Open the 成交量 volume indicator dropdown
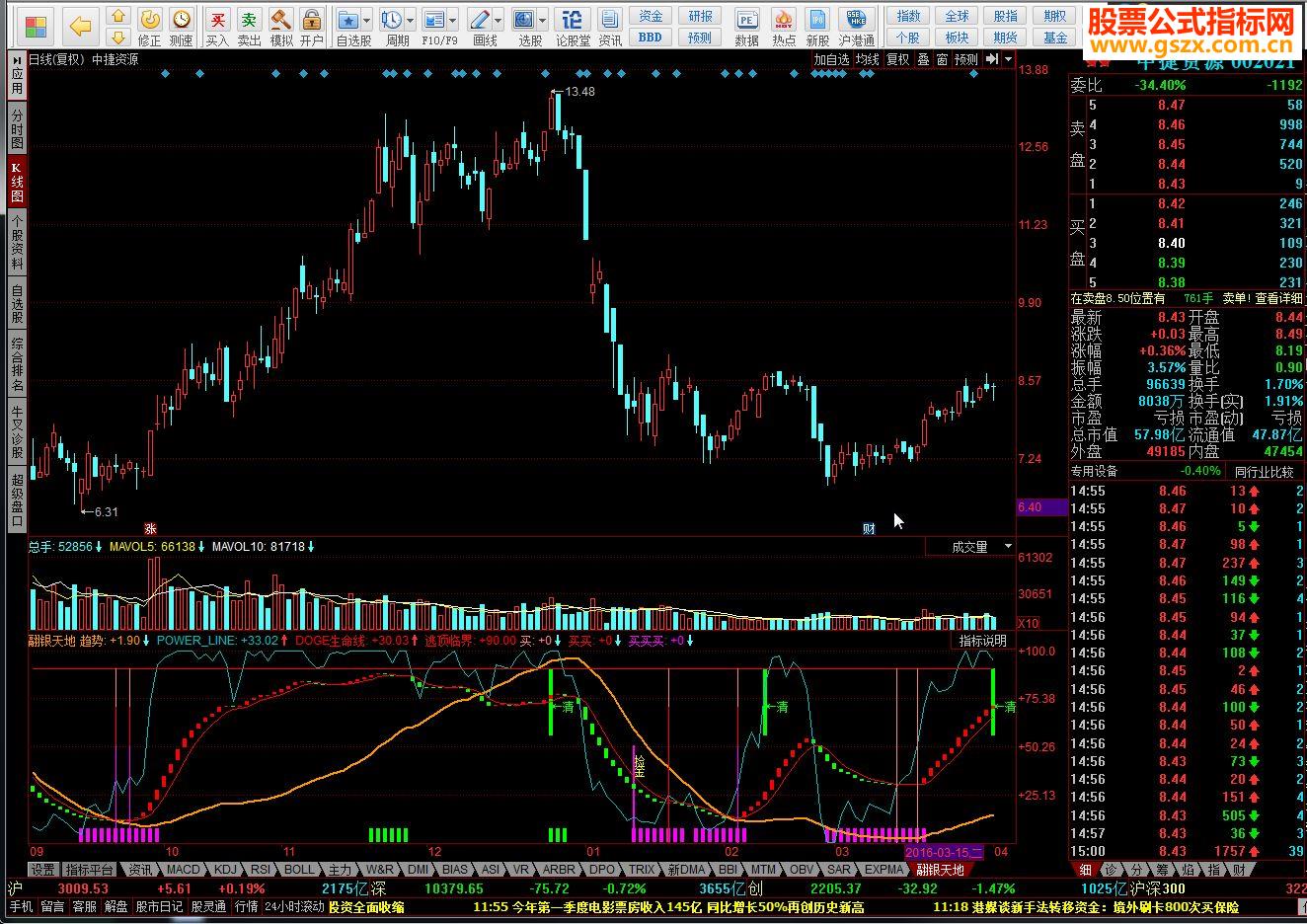This screenshot has width=1307, height=924. pos(1008,547)
